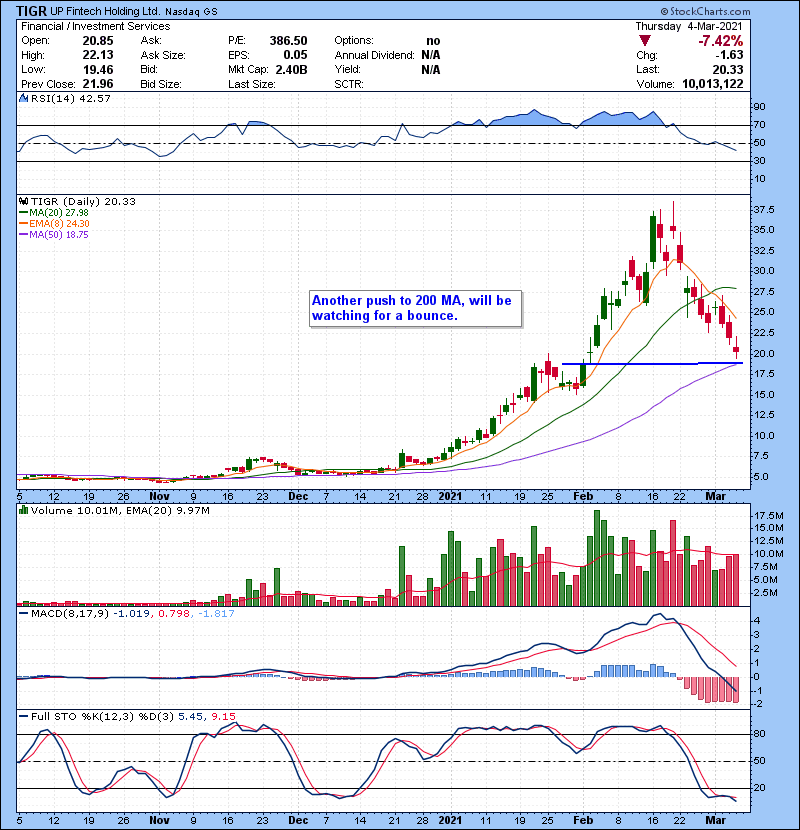Viewport: 800px width, 830px height.
Task: Select the MA(20) 27.98 legend entry
Action: 54,212
